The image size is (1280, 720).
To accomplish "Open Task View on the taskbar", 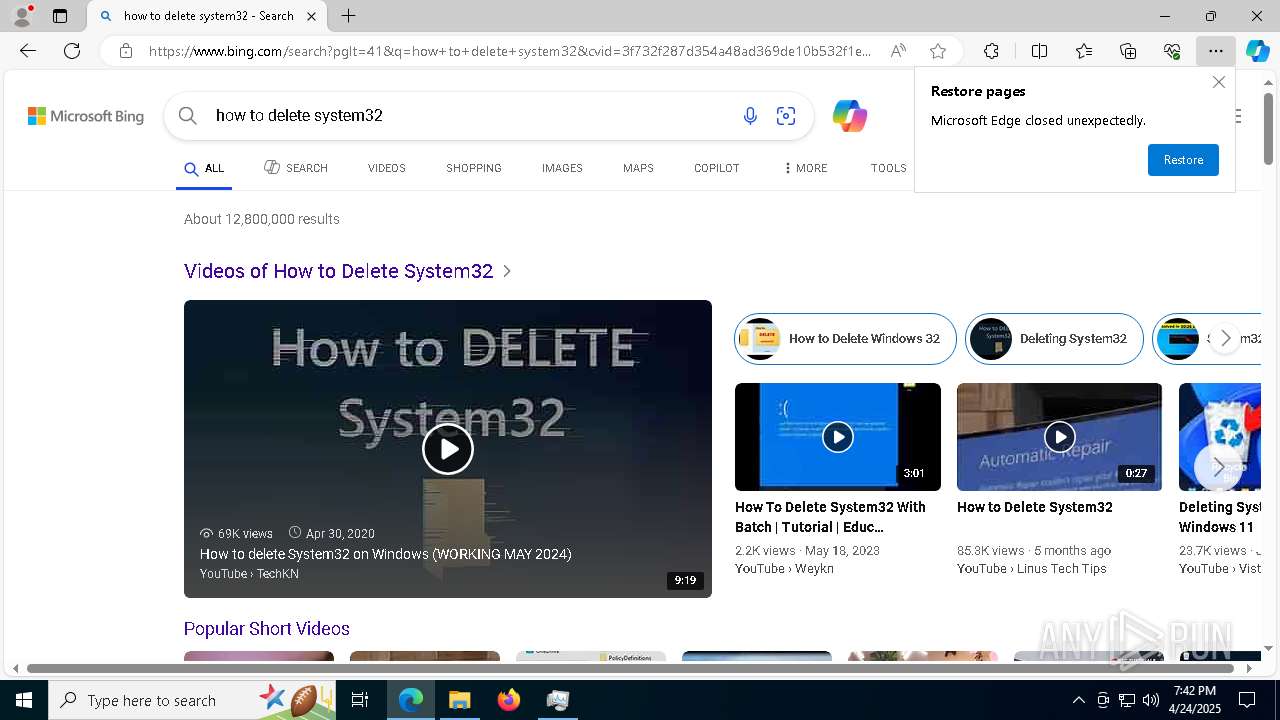I will [360, 700].
